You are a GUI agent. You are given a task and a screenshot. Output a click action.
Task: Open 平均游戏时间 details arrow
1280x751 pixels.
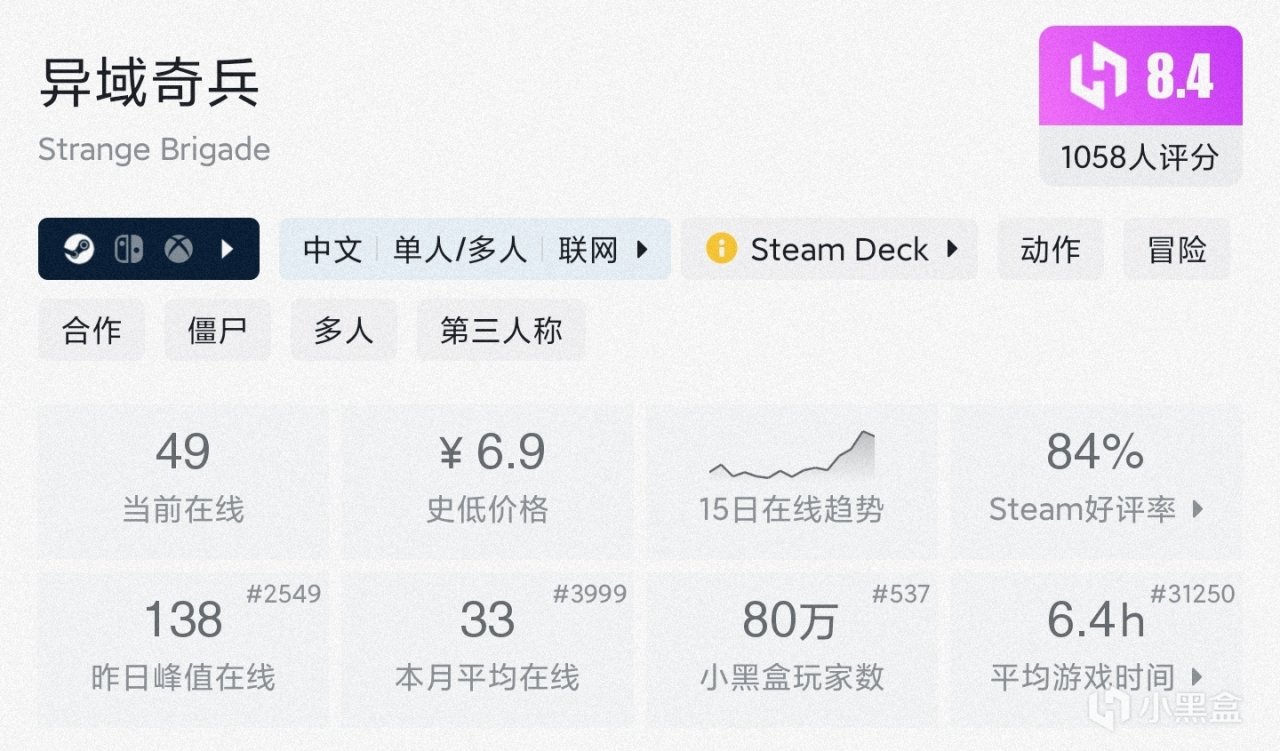click(x=1197, y=678)
